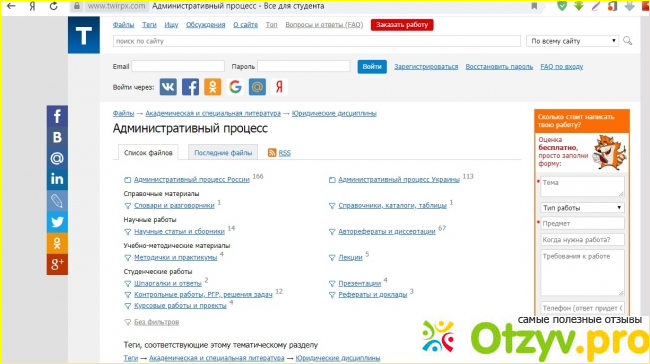Log in via the Yandex icon

coord(279,87)
